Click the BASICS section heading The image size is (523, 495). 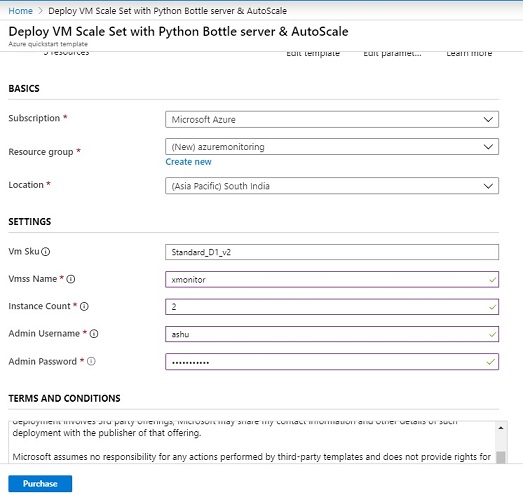coord(24,88)
